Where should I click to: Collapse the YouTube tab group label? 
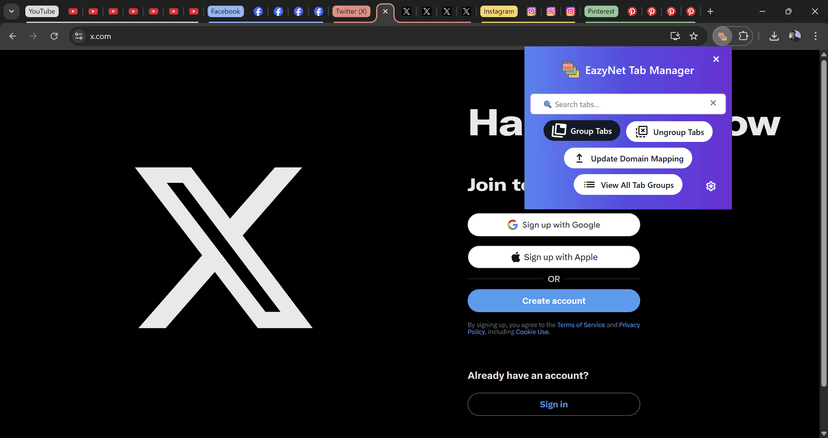[x=42, y=11]
